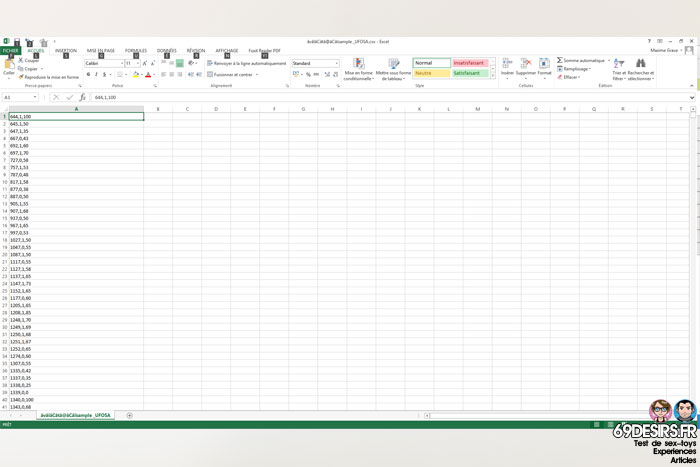The height and width of the screenshot is (467, 700).
Task: Apply the Satisfaisant cell style
Action: tap(470, 73)
